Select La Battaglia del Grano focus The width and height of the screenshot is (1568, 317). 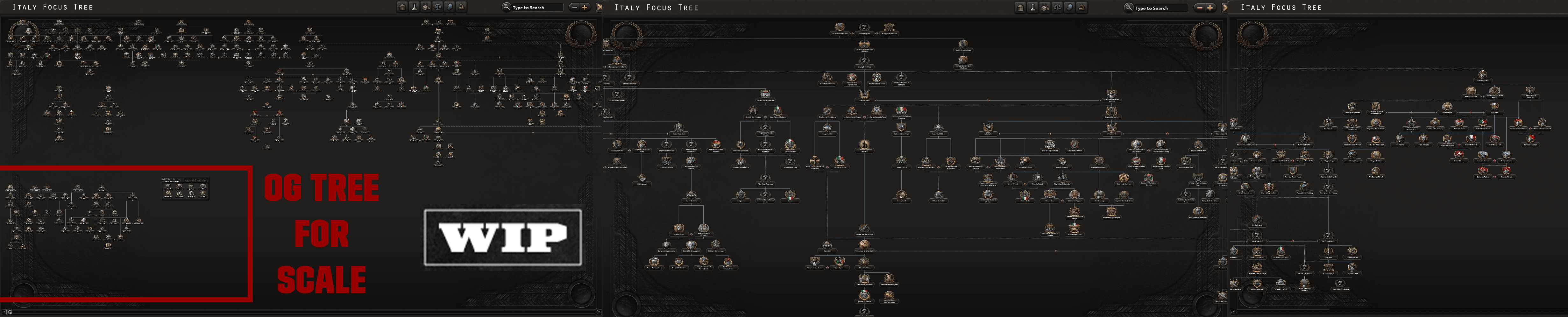click(x=852, y=113)
